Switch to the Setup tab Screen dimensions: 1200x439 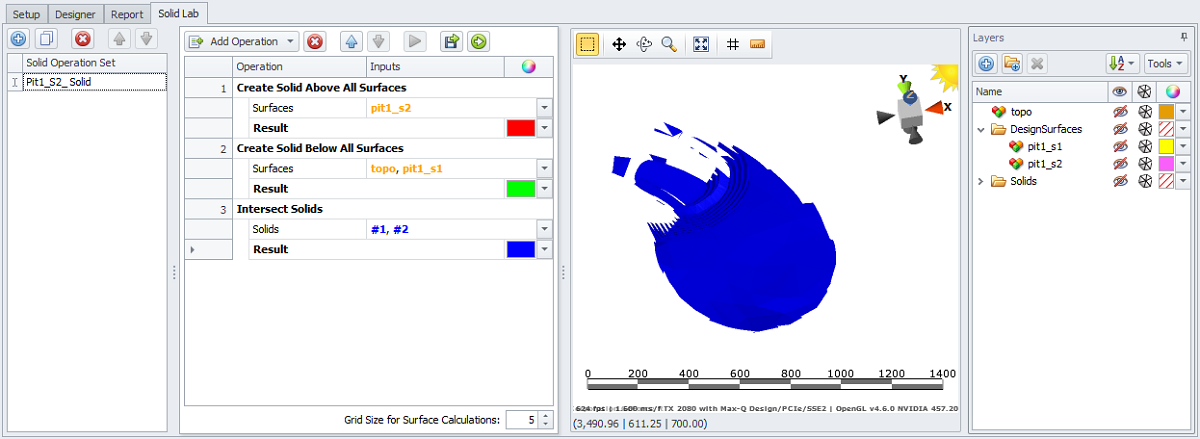tap(26, 15)
